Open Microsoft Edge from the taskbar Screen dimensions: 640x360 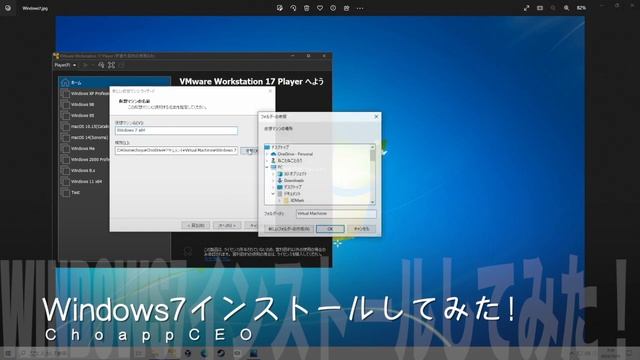(204, 353)
